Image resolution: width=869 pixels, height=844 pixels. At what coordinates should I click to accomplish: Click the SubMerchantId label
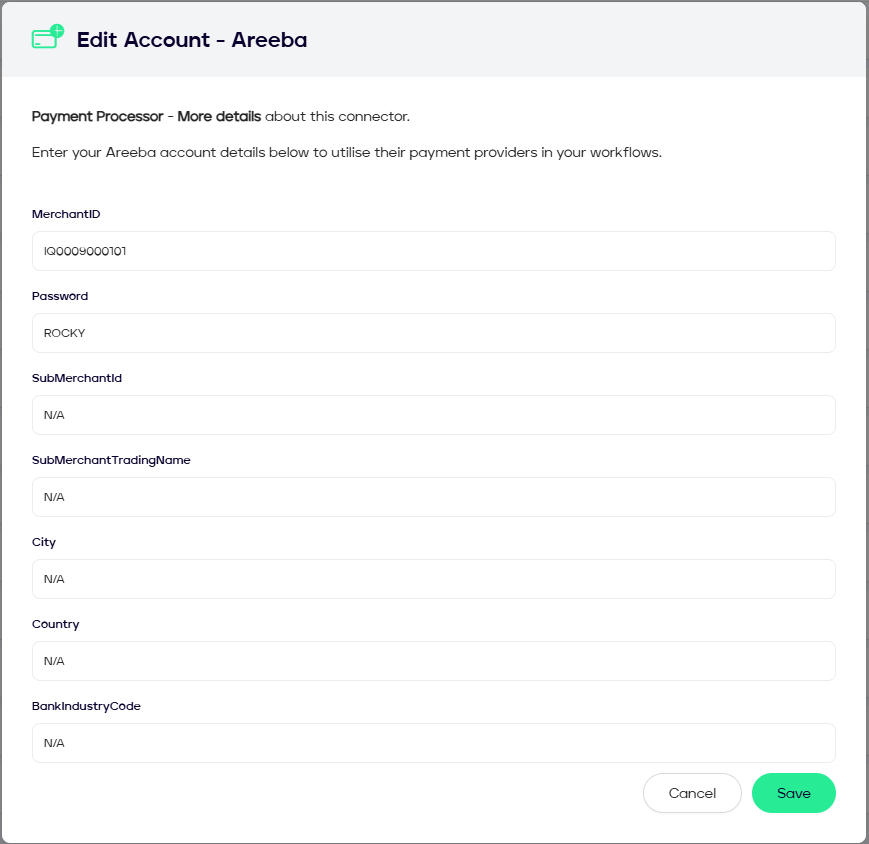(x=77, y=378)
